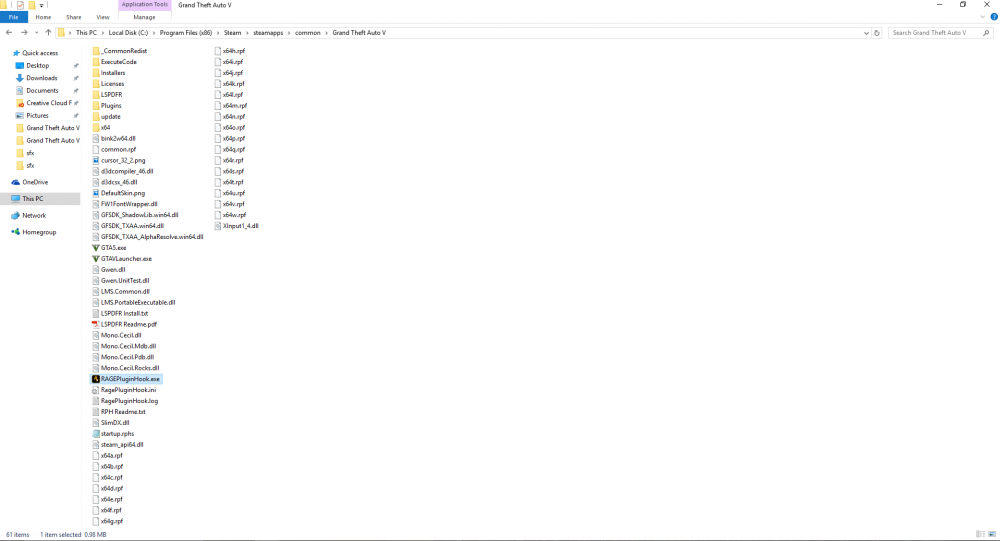Select XInput1_4.dll file
The width and height of the screenshot is (1000, 541).
pos(236,226)
